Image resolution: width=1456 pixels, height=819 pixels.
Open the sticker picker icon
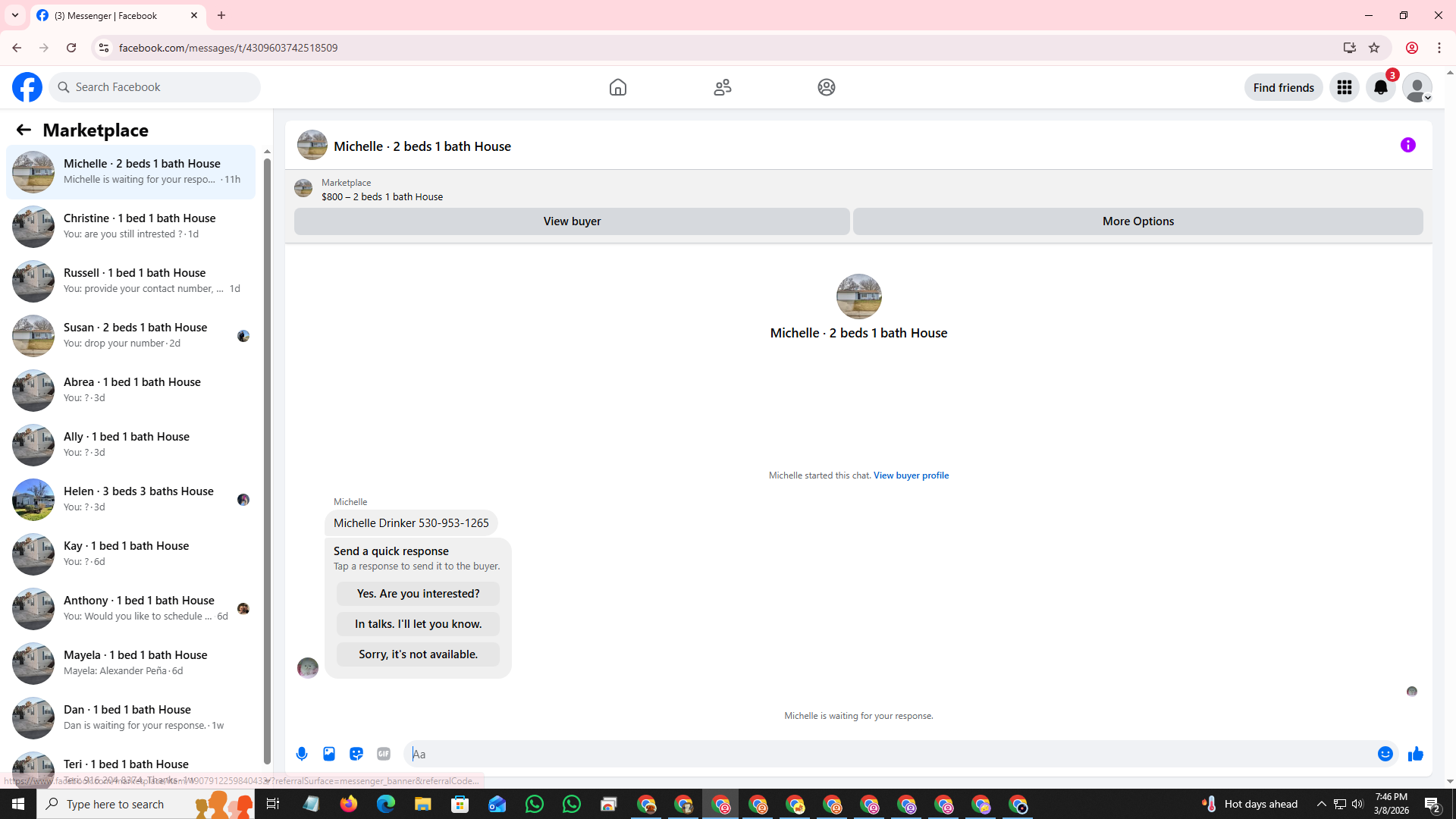356,754
